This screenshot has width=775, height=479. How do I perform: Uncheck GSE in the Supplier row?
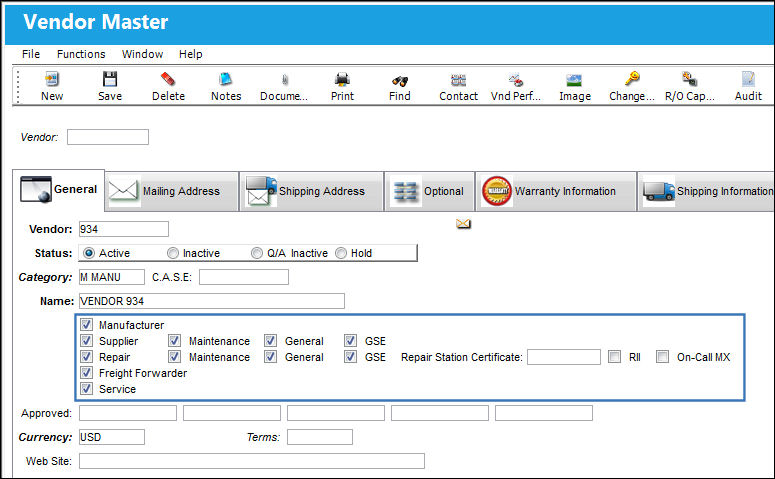pos(350,341)
